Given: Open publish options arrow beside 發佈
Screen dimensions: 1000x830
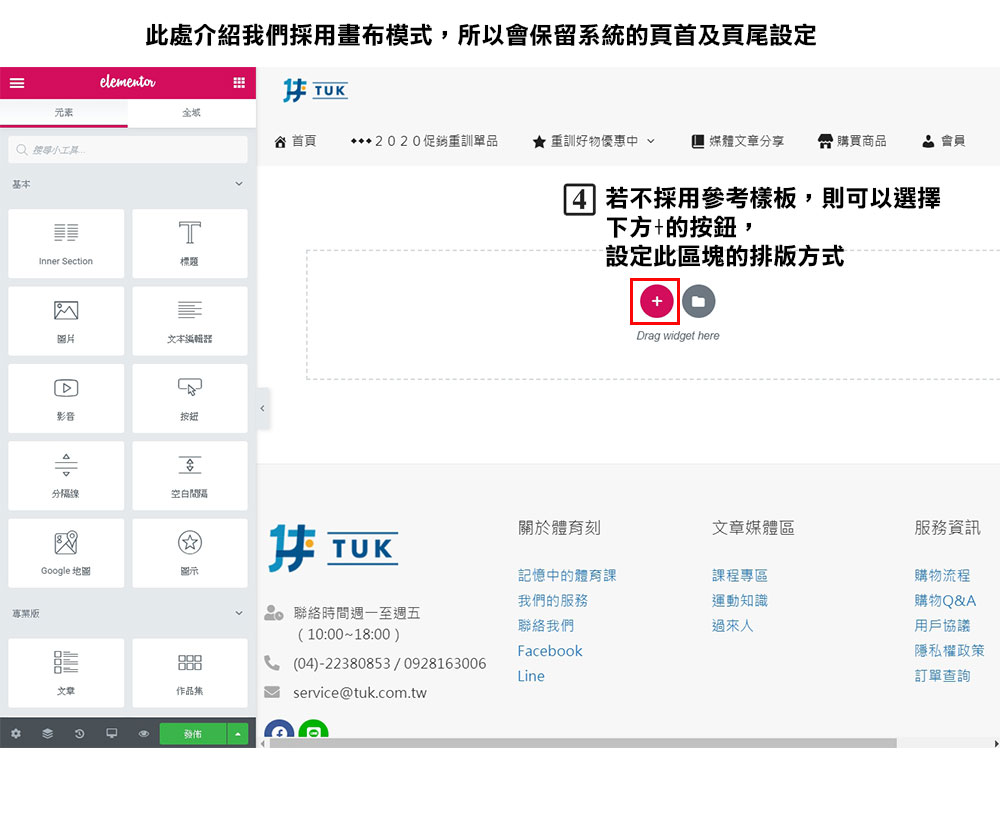Looking at the screenshot, I should point(238,734).
